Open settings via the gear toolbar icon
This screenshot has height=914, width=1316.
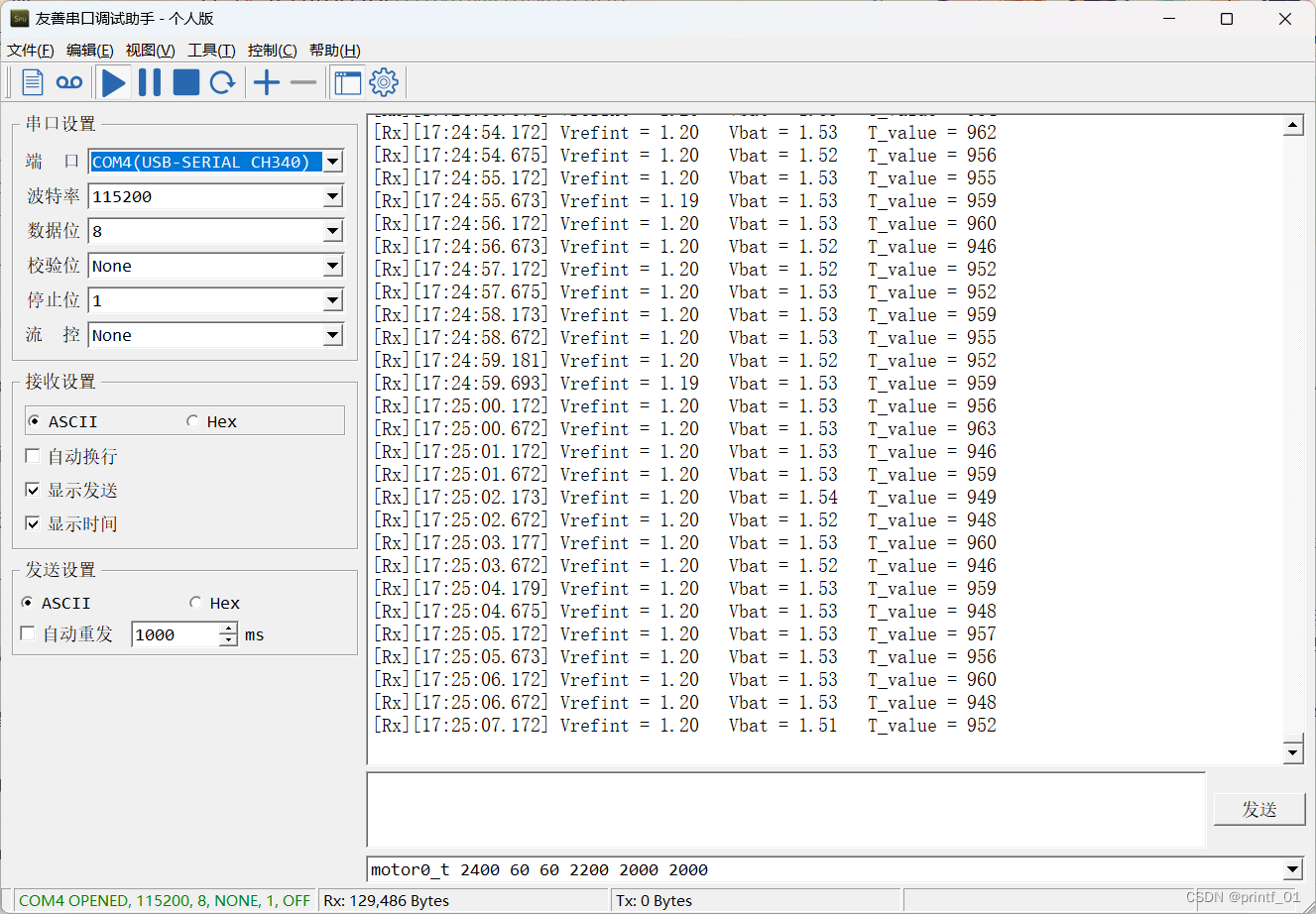pos(384,83)
